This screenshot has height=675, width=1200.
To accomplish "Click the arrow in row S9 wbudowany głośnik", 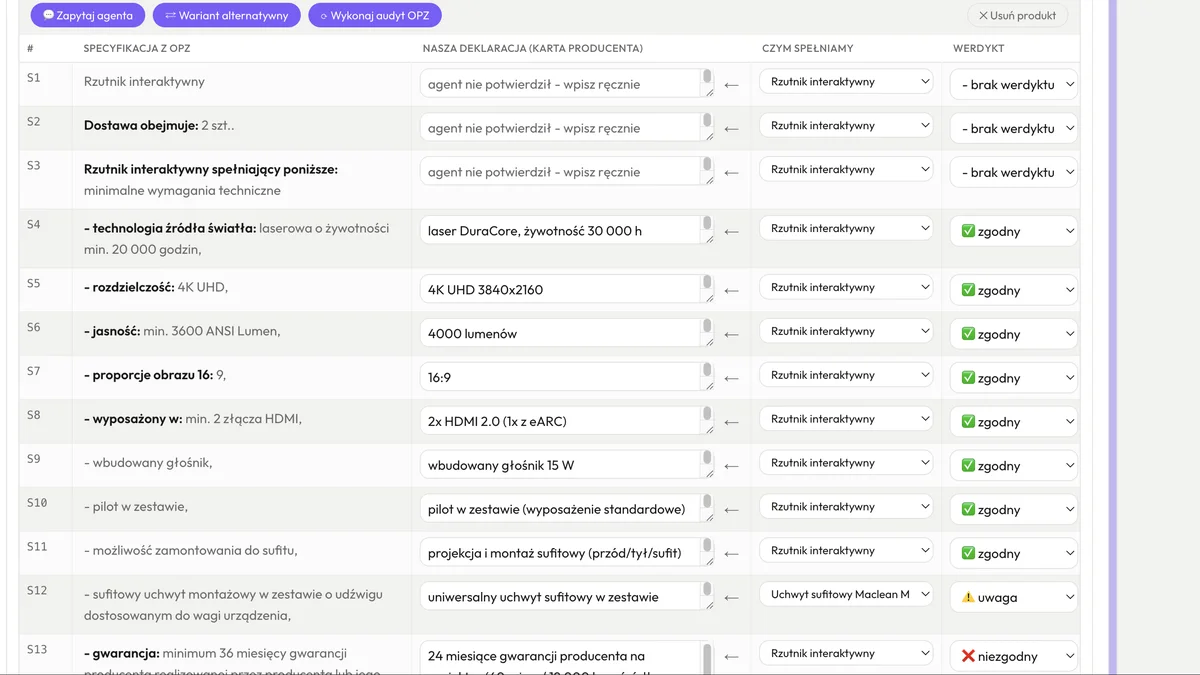I will pyautogui.click(x=731, y=467).
